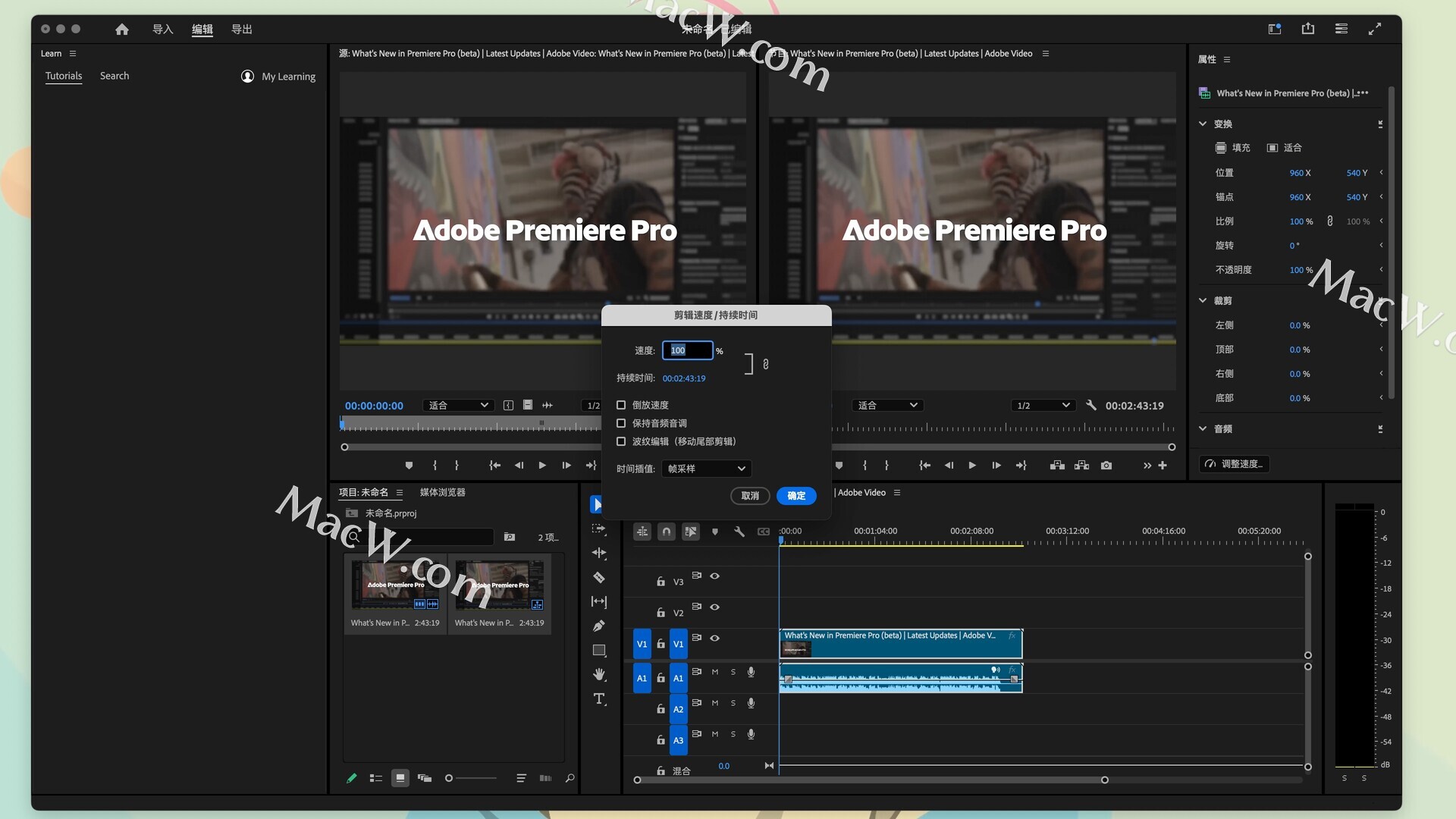Select the Pen tool
Image resolution: width=1456 pixels, height=819 pixels.
pos(599,626)
